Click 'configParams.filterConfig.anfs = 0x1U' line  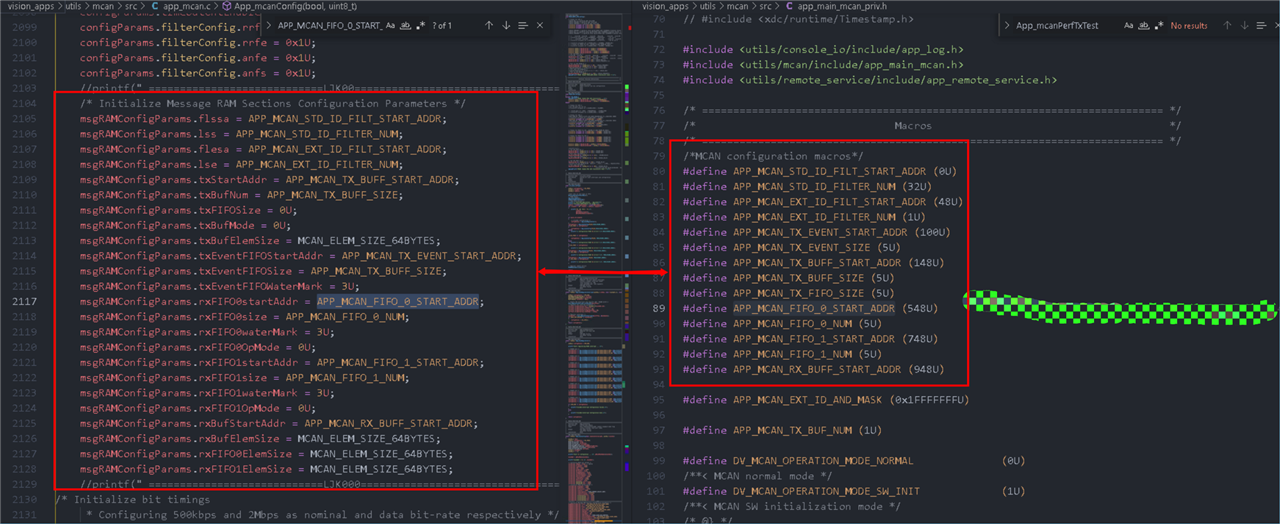[198, 73]
